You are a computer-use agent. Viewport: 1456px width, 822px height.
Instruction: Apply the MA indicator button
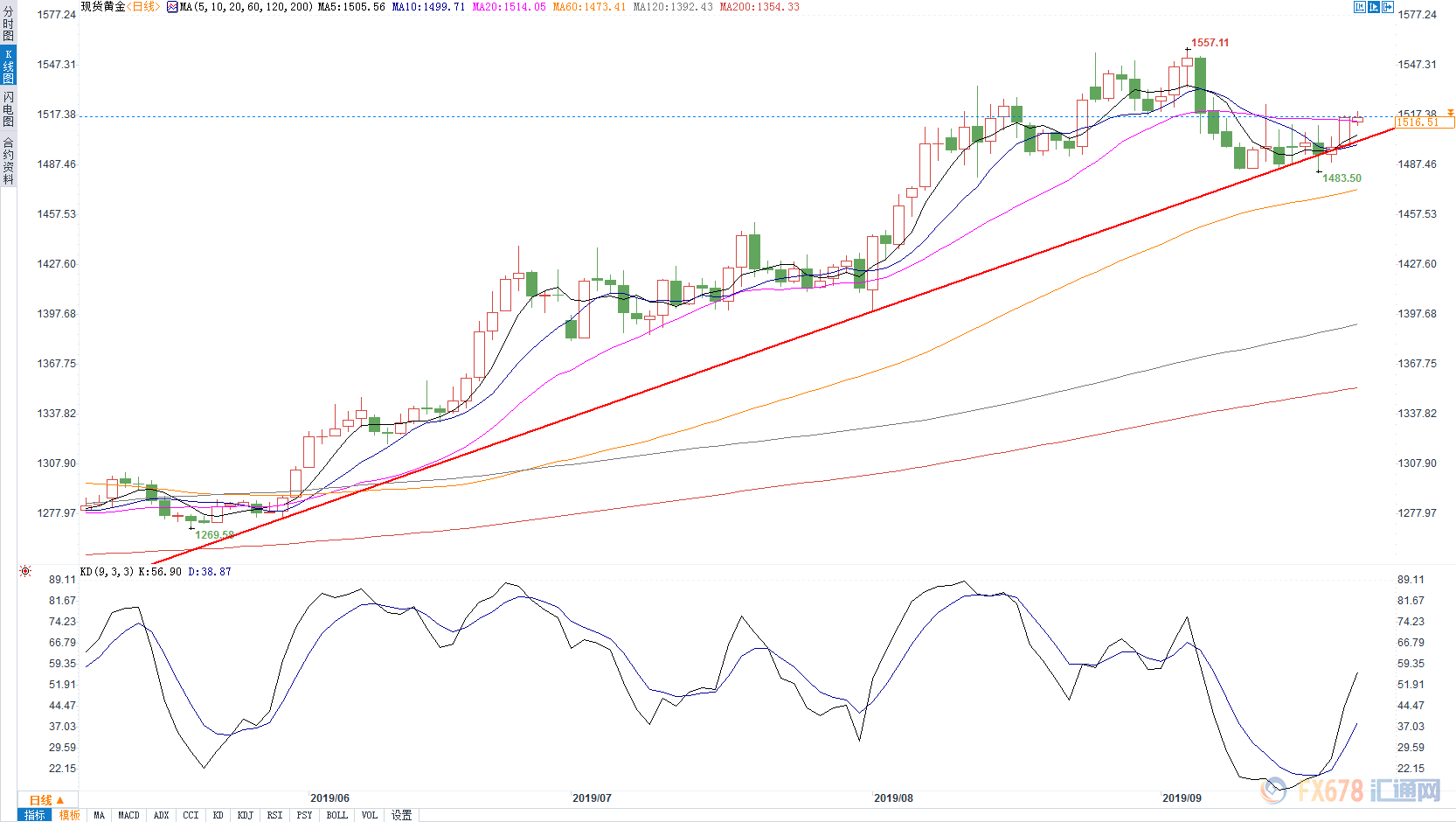pos(100,815)
